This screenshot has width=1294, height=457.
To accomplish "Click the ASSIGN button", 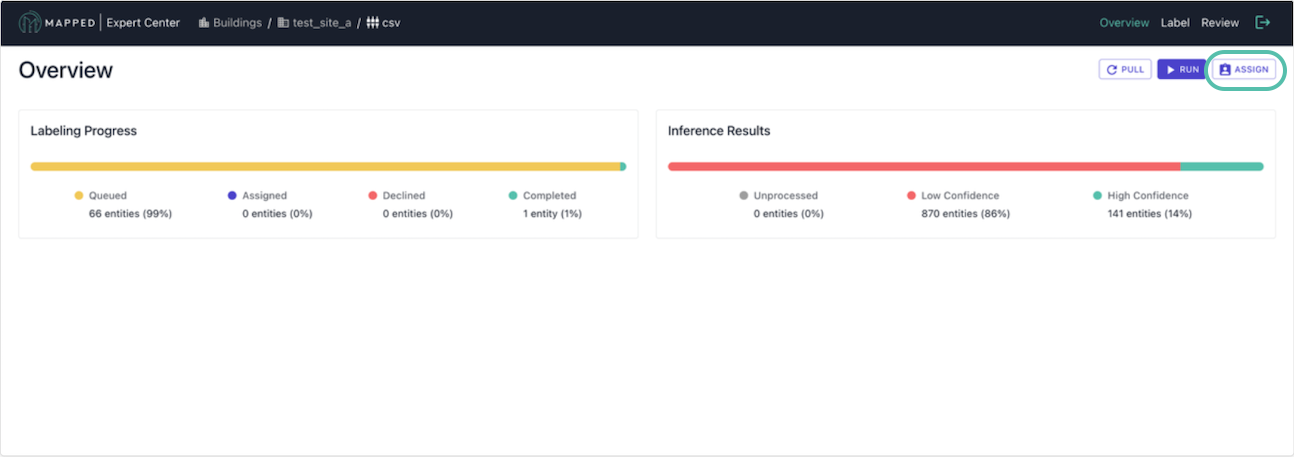I will [x=1244, y=69].
